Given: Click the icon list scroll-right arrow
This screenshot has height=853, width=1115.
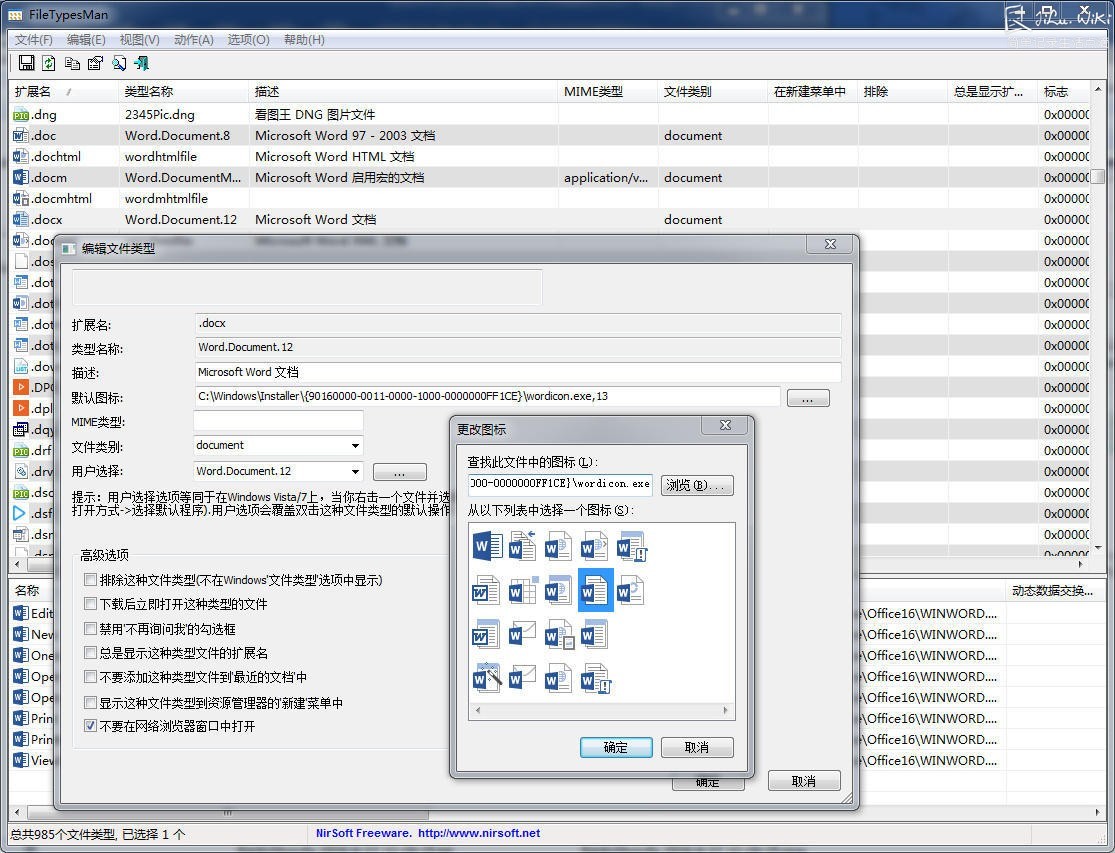Looking at the screenshot, I should pyautogui.click(x=725, y=710).
